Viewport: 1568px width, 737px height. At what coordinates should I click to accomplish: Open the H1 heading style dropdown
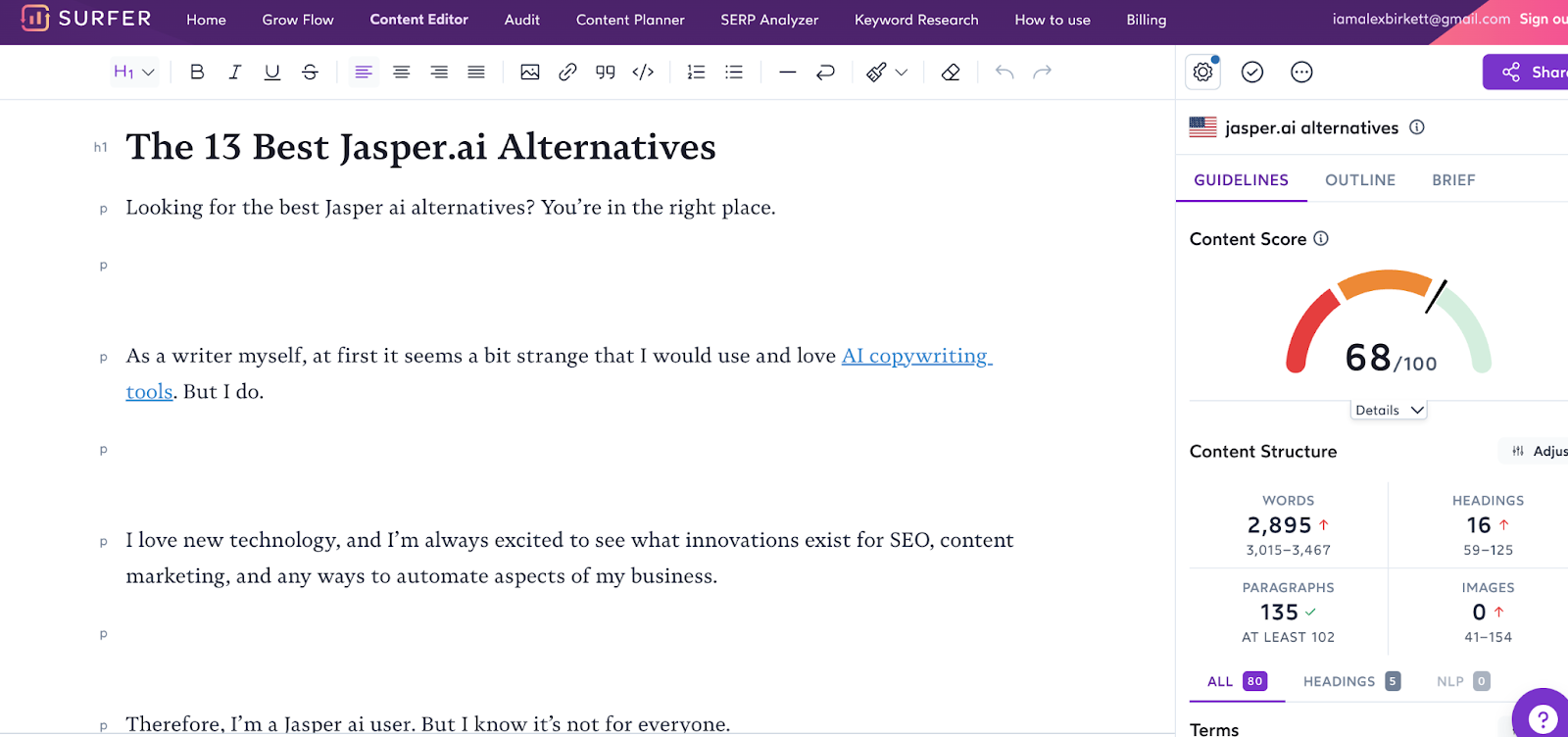[x=134, y=72]
